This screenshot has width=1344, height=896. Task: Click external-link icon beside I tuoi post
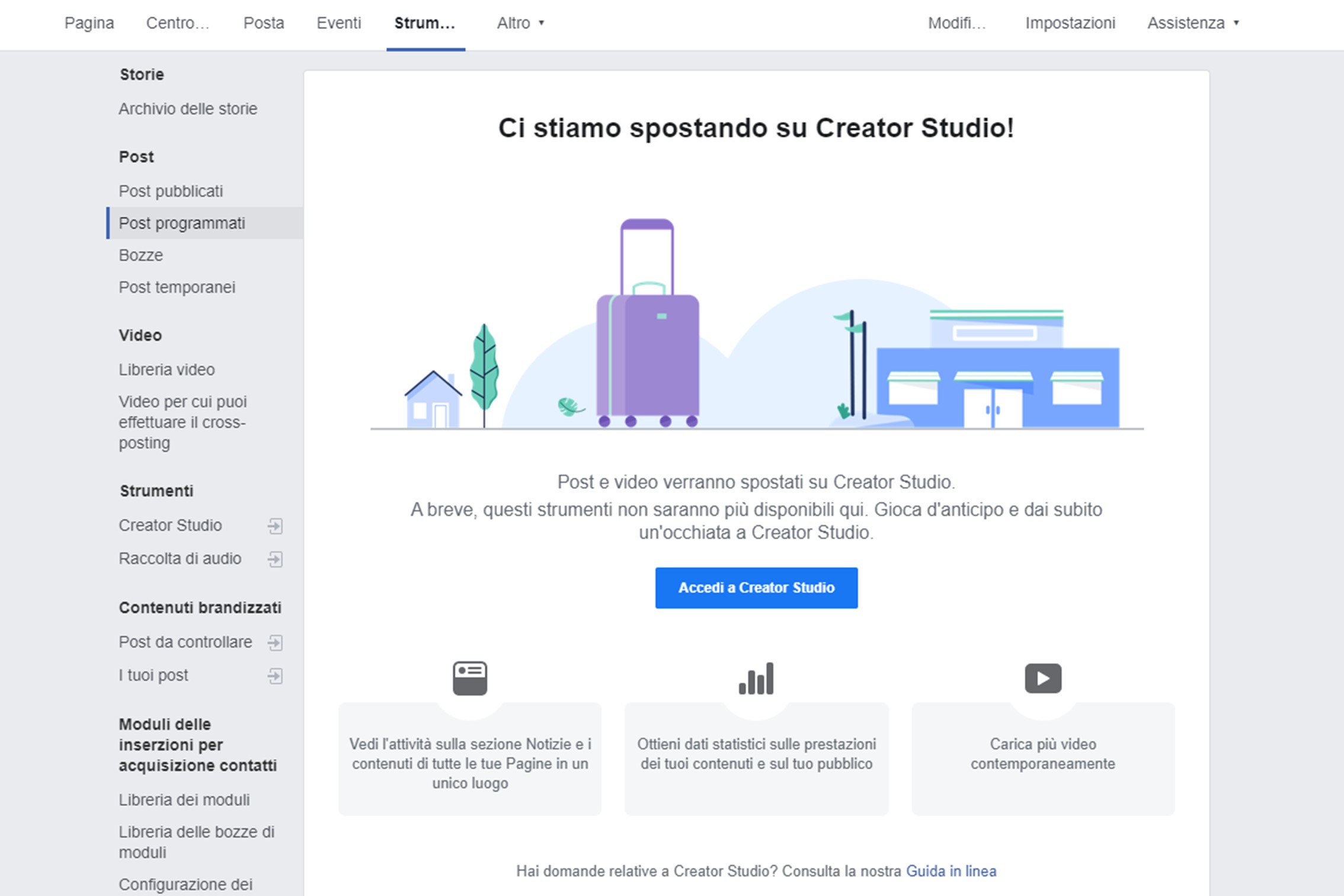(275, 676)
